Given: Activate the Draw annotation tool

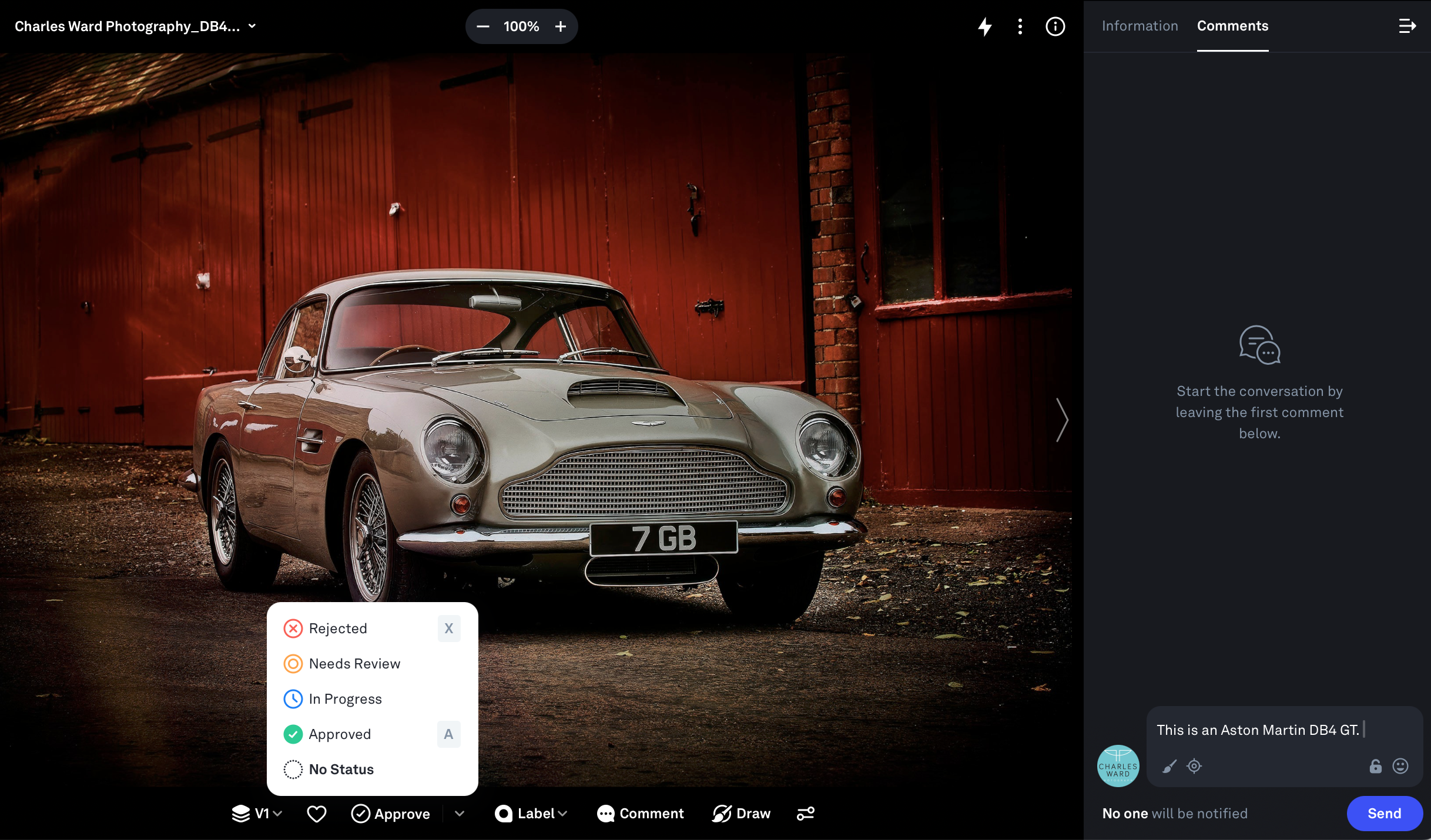Looking at the screenshot, I should point(742,814).
